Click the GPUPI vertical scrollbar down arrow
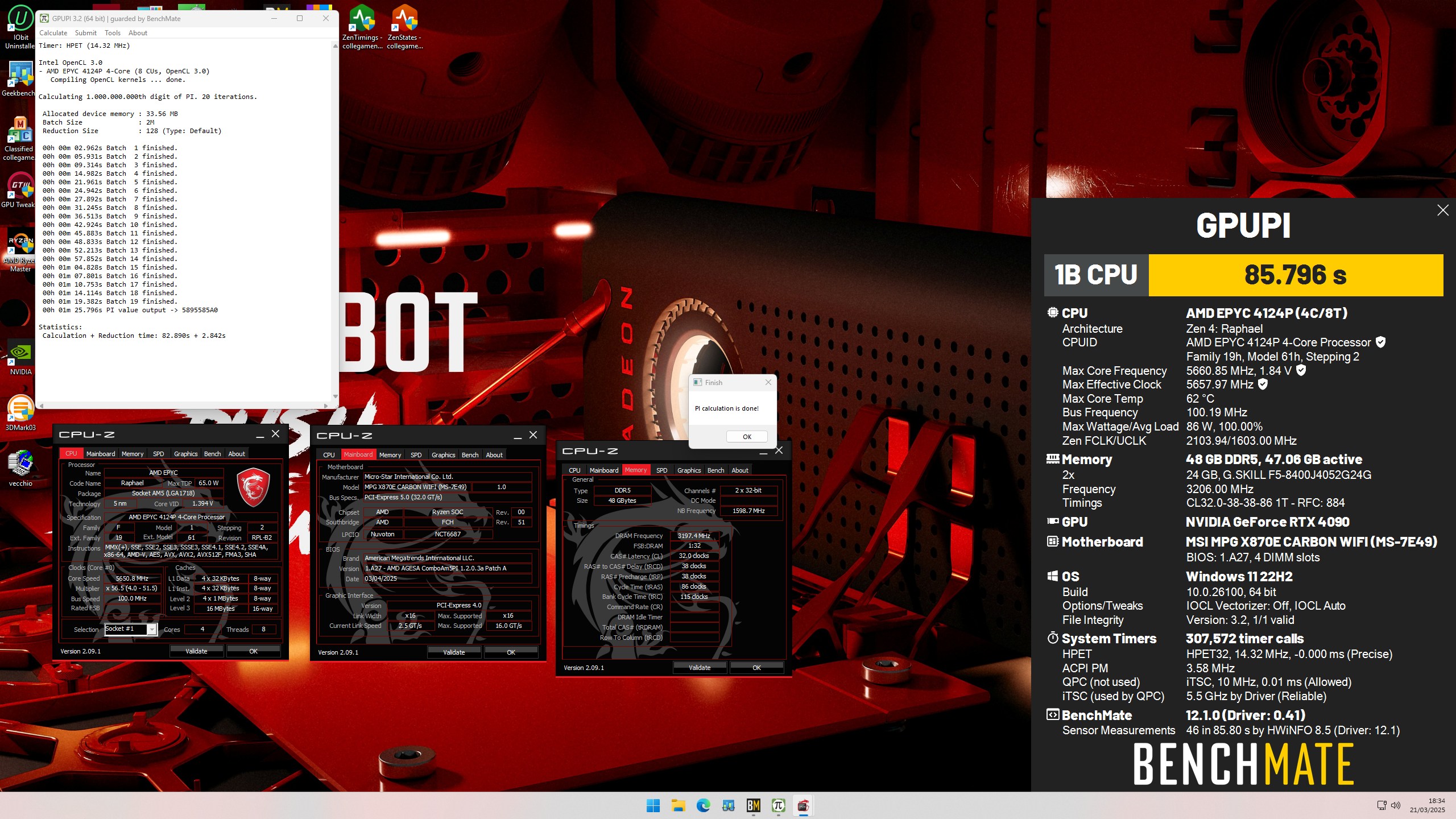This screenshot has width=1456, height=819. (x=335, y=396)
